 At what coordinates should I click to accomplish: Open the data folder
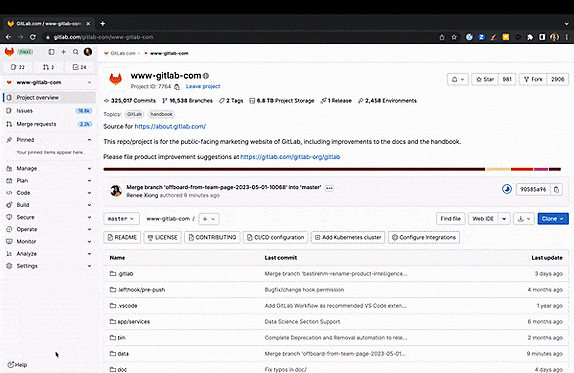click(x=123, y=354)
